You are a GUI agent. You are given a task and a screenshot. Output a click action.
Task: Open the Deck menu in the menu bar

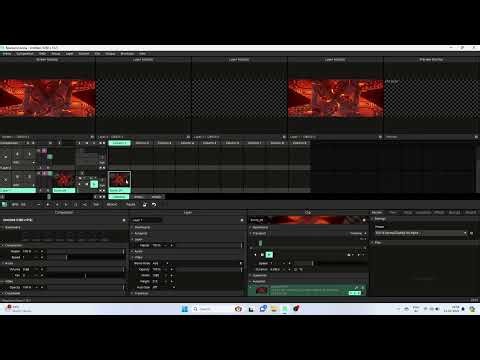pos(42,54)
